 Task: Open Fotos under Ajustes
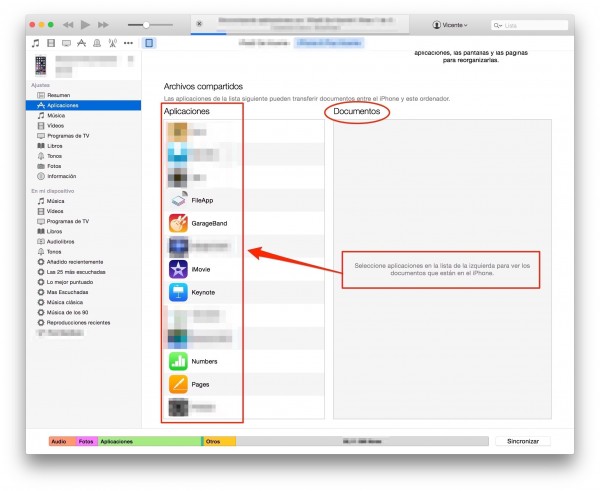(x=83, y=166)
